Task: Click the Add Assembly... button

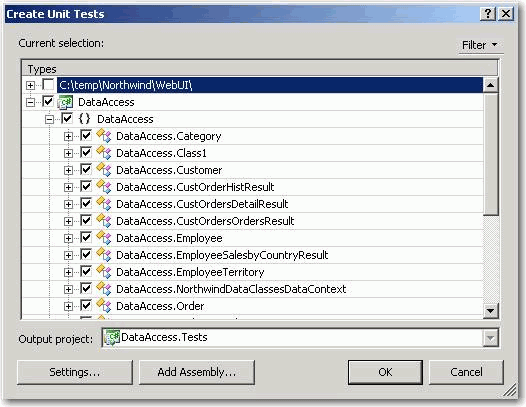Action: 197,372
